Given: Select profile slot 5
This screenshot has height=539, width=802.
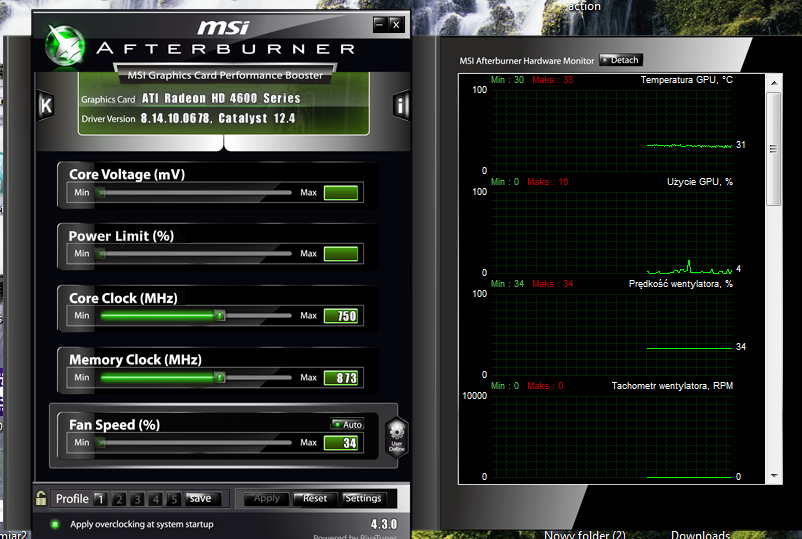Looking at the screenshot, I should click(174, 499).
